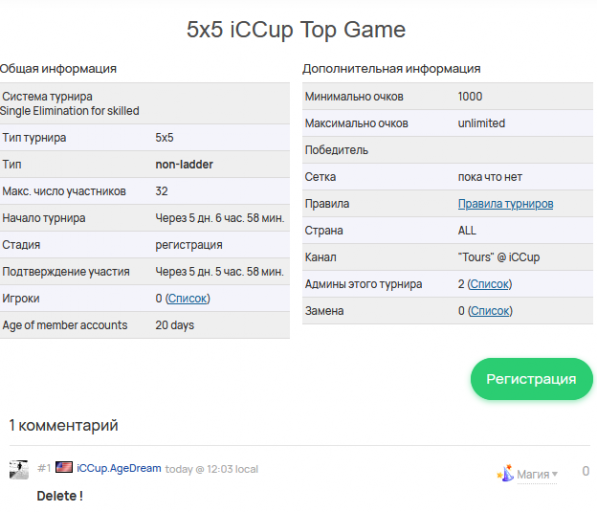Image resolution: width=597 pixels, height=512 pixels.
Task: Click the Delete ! comment text
Action: [x=60, y=496]
